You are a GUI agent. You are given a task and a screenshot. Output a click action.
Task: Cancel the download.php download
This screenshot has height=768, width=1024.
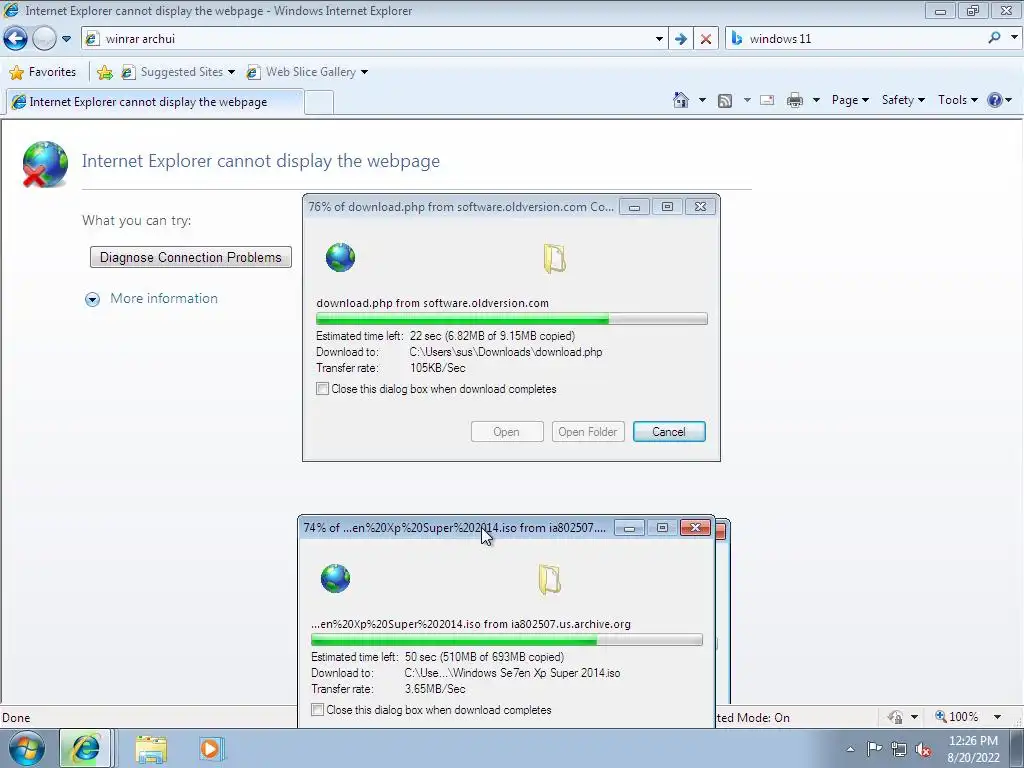(669, 432)
